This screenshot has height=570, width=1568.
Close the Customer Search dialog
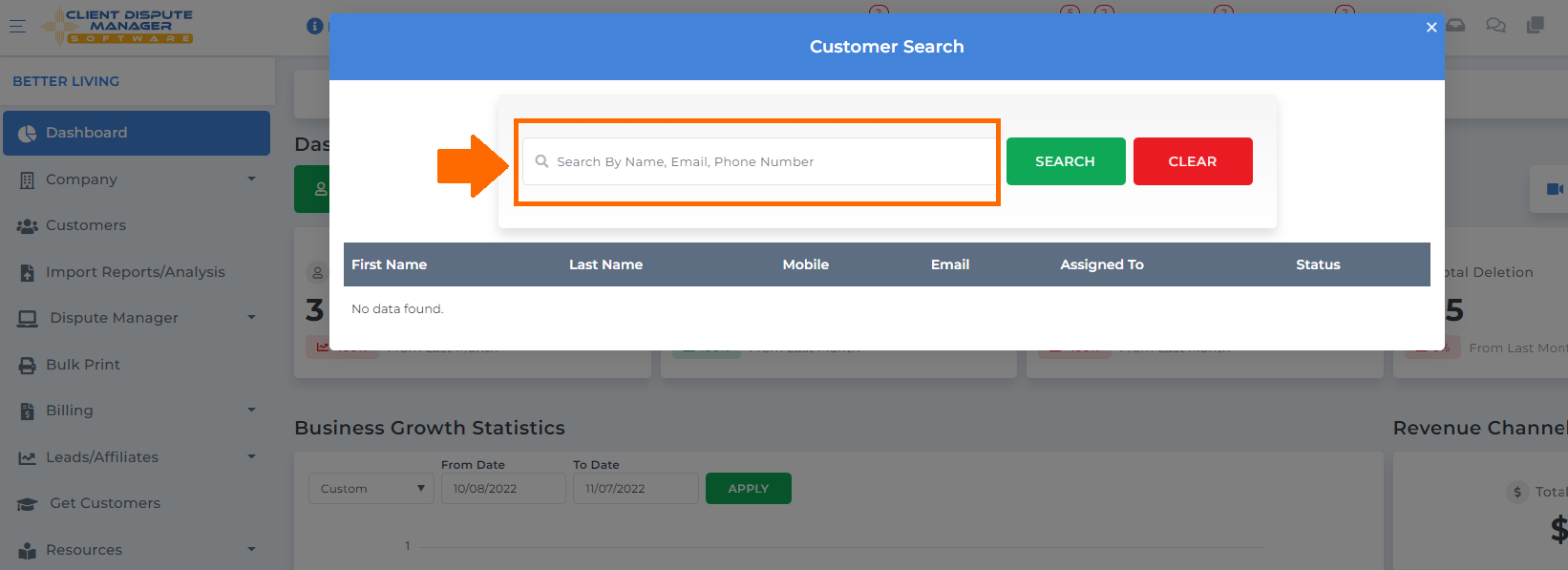coord(1431,27)
